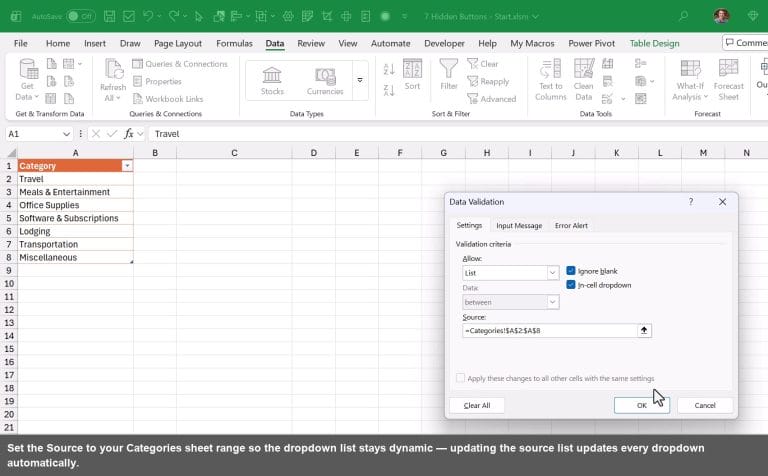Toggle Ignore blank checkbox
The height and width of the screenshot is (476, 768).
(x=571, y=270)
